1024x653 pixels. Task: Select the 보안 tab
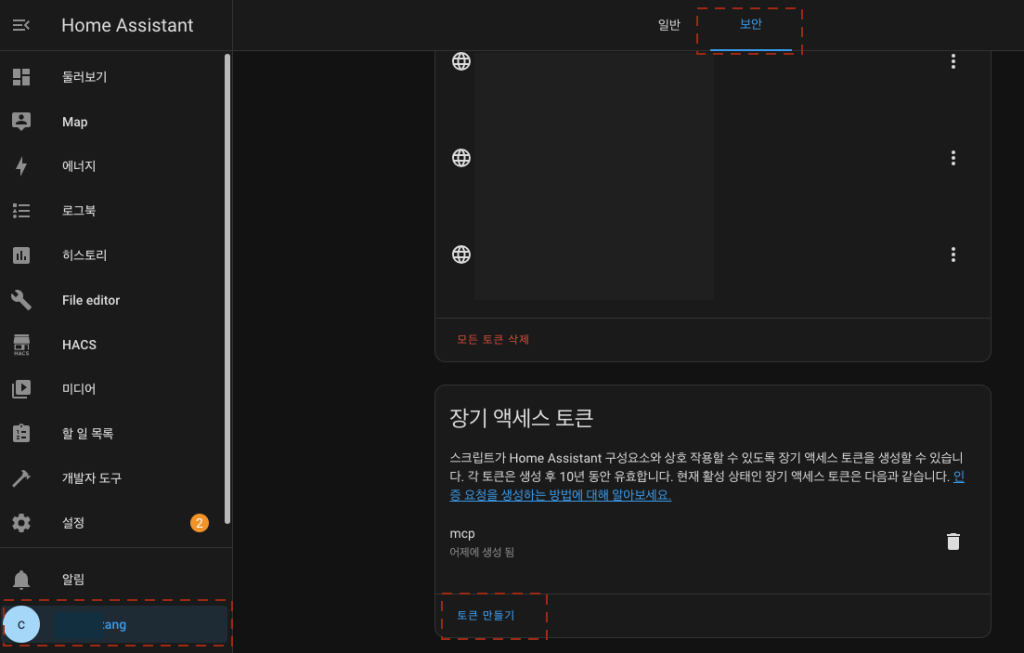click(750, 25)
